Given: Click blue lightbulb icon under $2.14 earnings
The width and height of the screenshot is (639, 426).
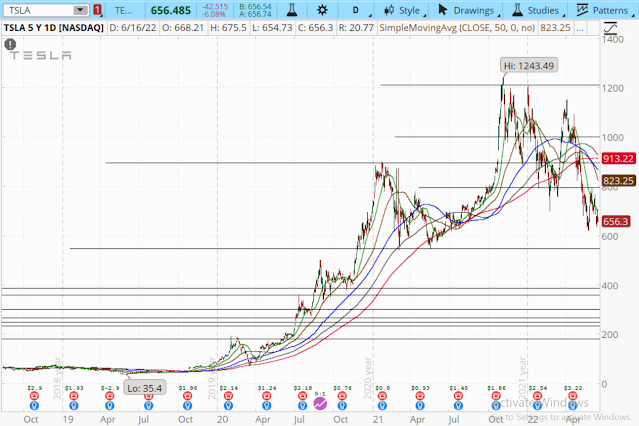Looking at the screenshot, I should tap(228, 406).
